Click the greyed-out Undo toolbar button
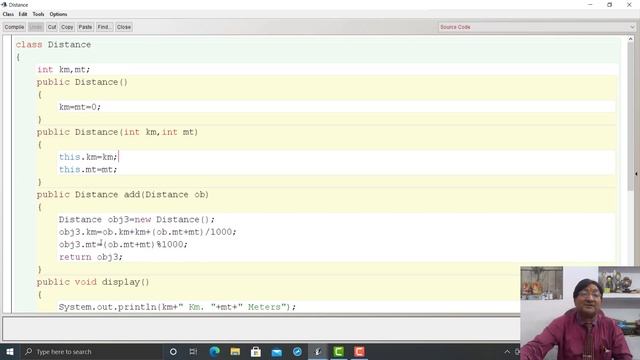 click(x=36, y=27)
